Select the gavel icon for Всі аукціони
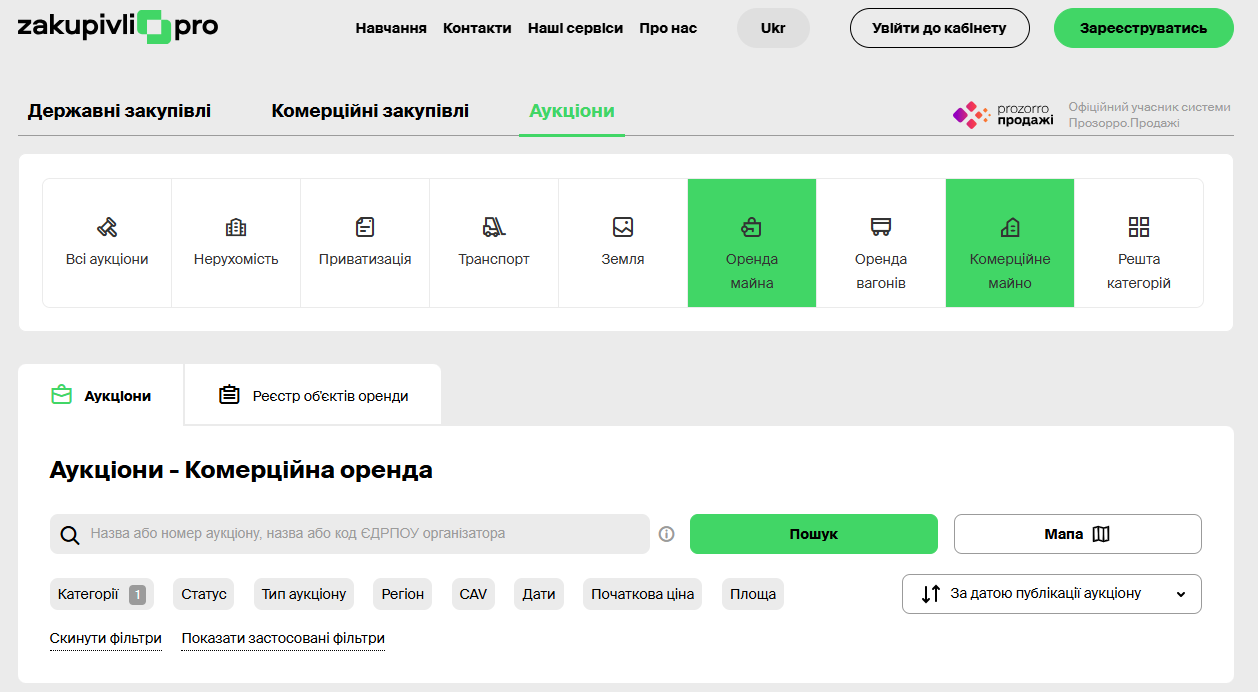This screenshot has height=692, width=1258. pyautogui.click(x=107, y=227)
